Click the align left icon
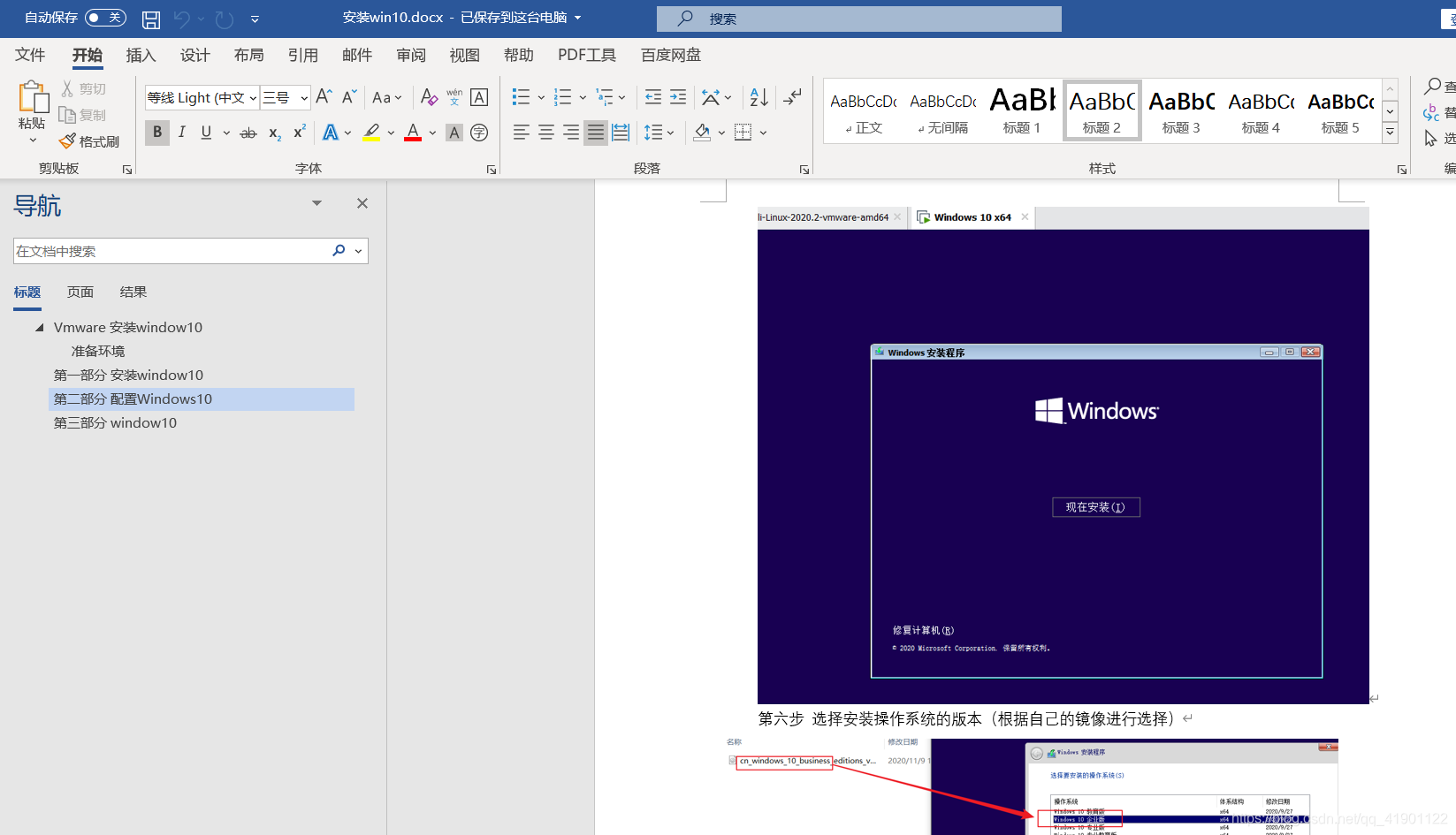The height and width of the screenshot is (835, 1456). coord(522,132)
